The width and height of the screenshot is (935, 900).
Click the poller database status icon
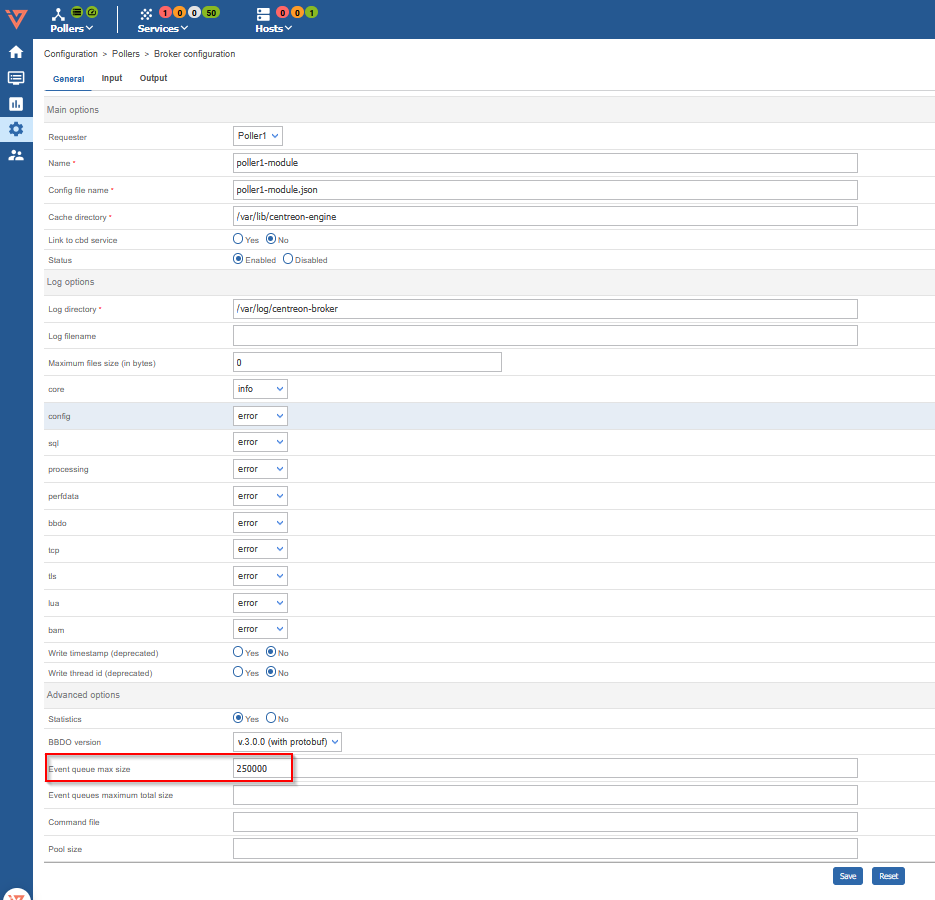77,12
